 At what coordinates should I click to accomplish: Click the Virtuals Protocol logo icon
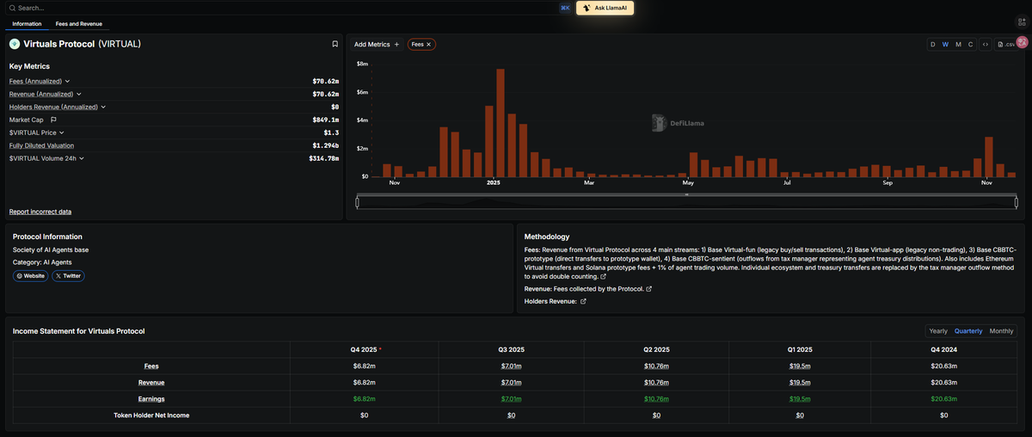pos(14,44)
